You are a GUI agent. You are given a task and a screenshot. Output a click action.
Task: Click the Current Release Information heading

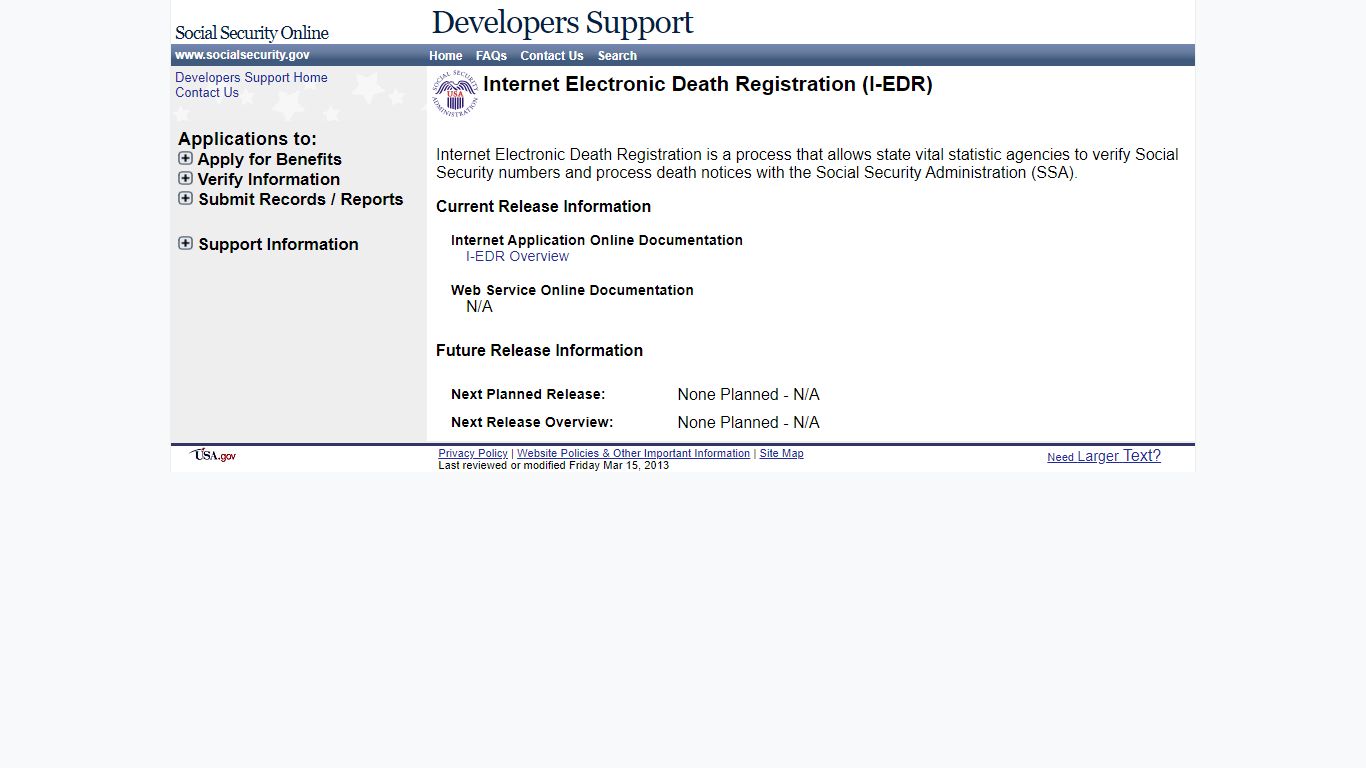coord(543,207)
